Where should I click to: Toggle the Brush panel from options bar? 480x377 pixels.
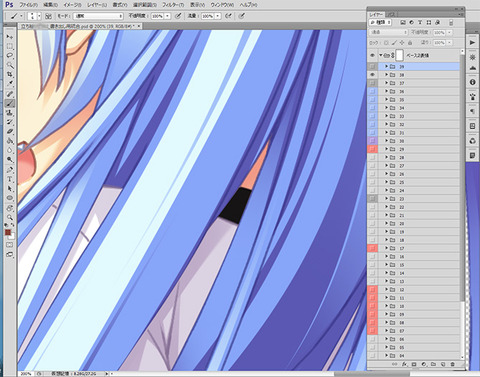coord(48,16)
